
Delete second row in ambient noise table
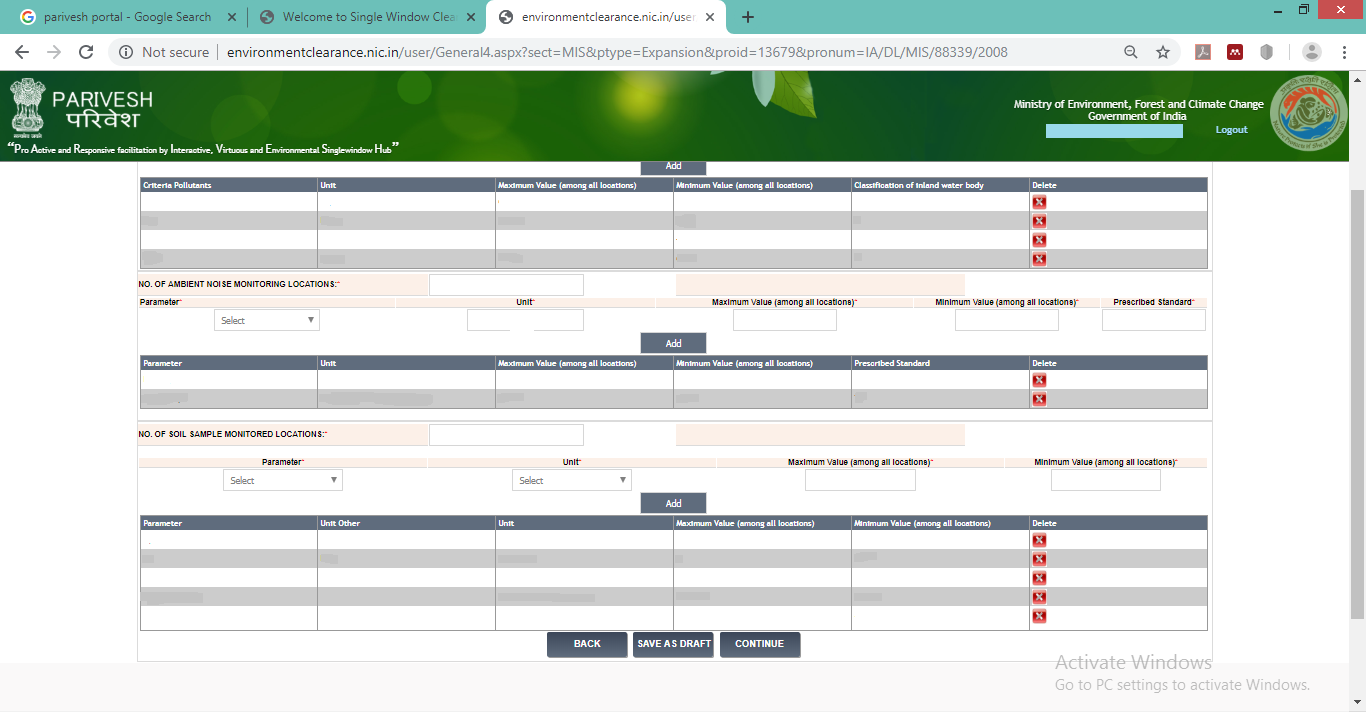1039,399
